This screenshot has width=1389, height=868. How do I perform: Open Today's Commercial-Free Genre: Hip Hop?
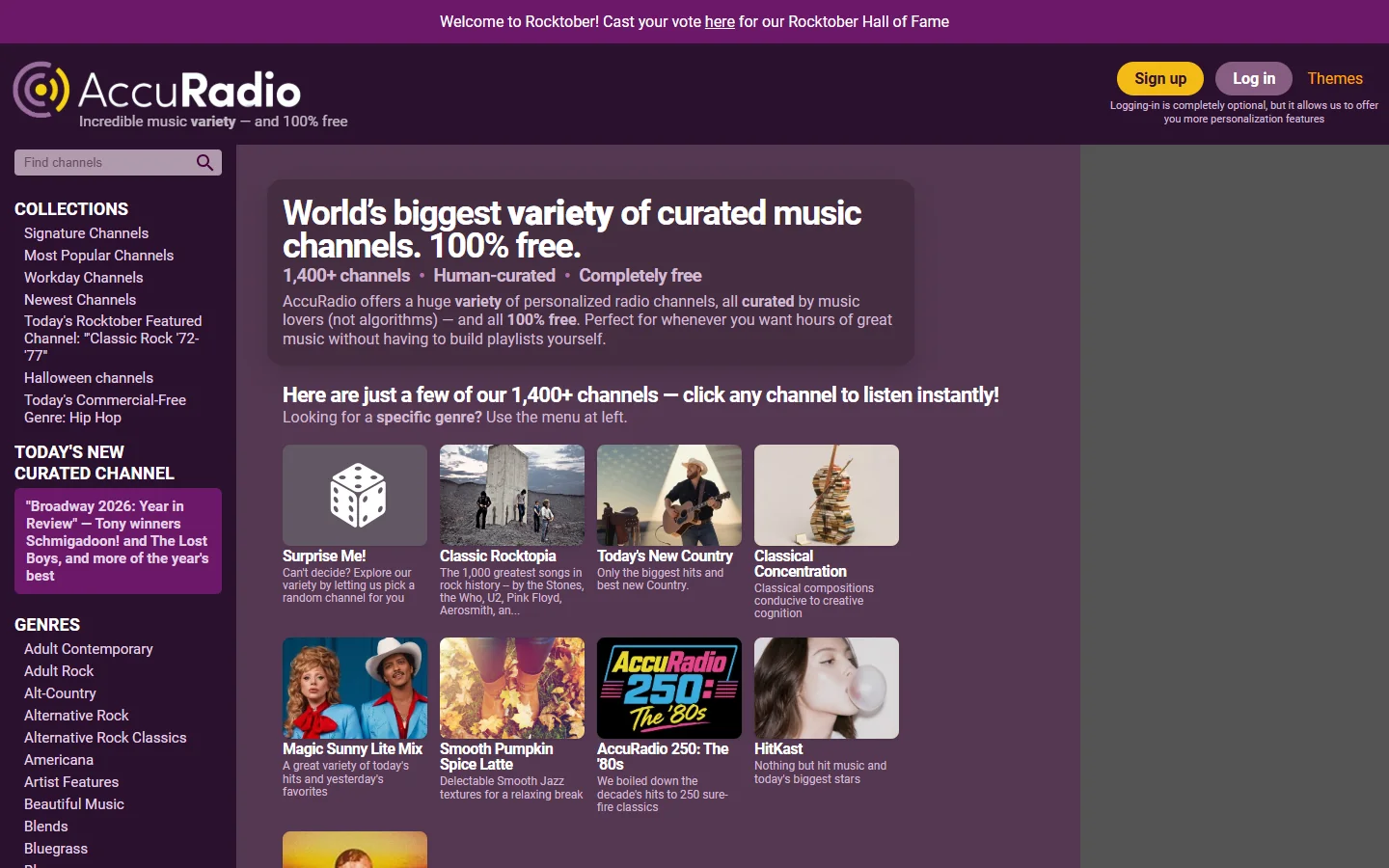[105, 409]
